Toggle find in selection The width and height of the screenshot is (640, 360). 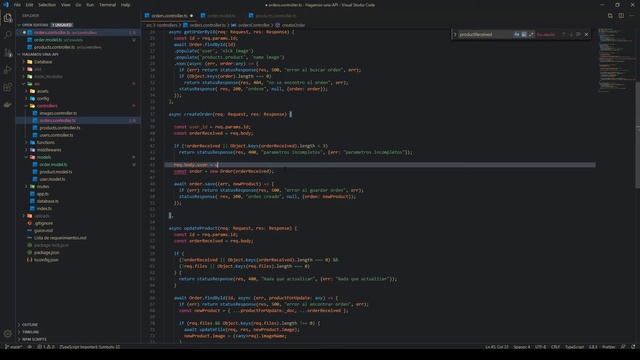(x=578, y=35)
